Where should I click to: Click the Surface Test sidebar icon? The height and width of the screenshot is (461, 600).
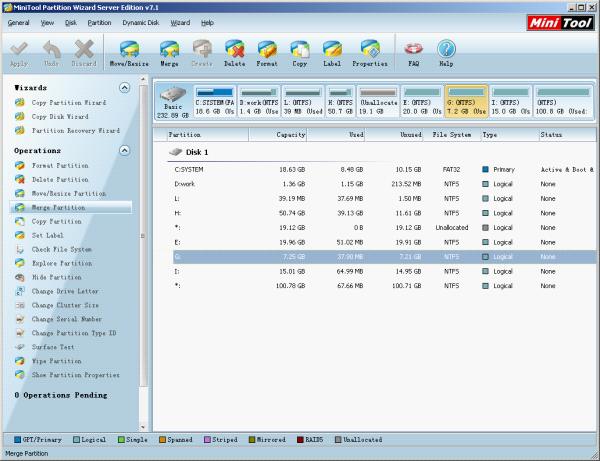tap(20, 347)
